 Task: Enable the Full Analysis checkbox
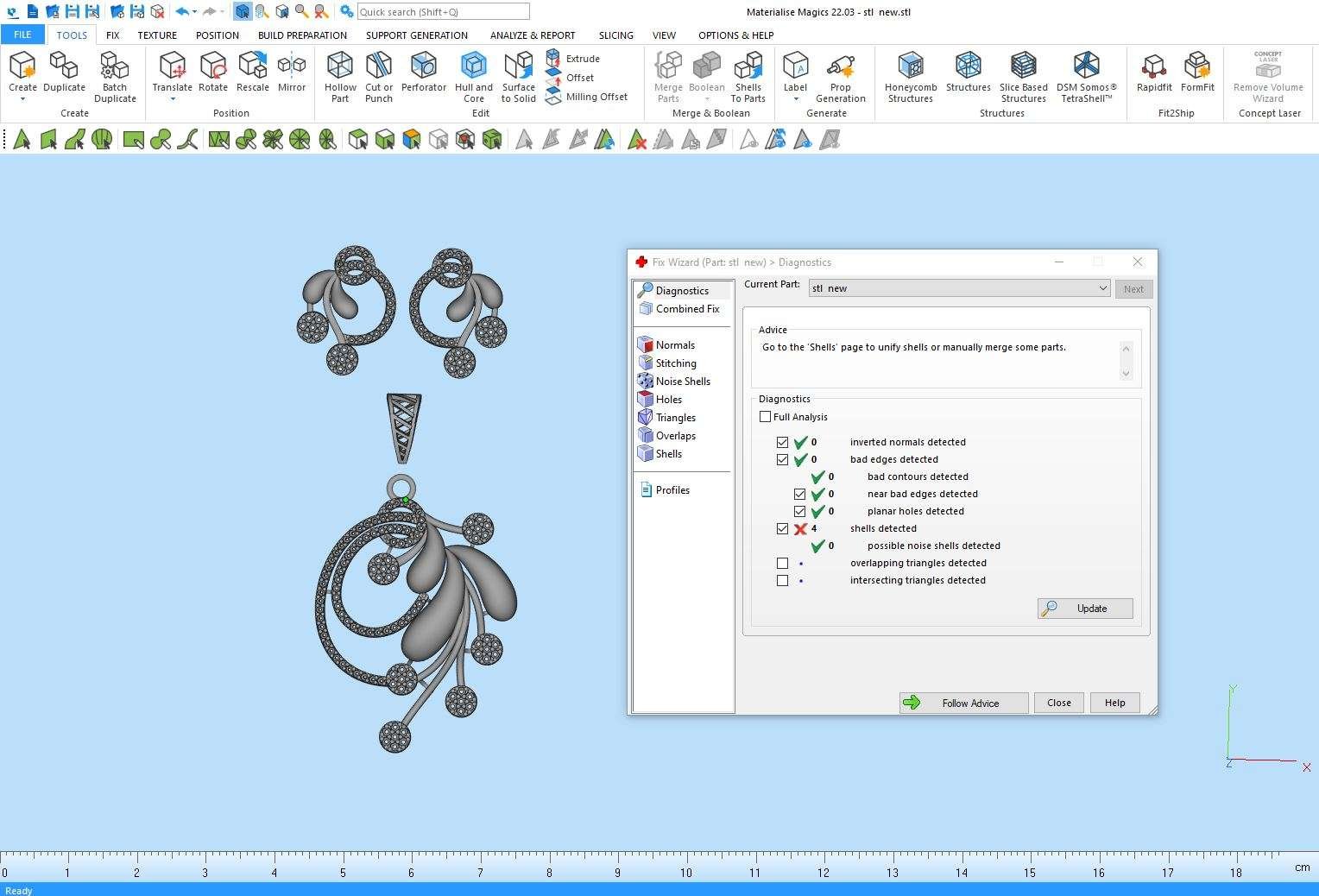(x=766, y=417)
